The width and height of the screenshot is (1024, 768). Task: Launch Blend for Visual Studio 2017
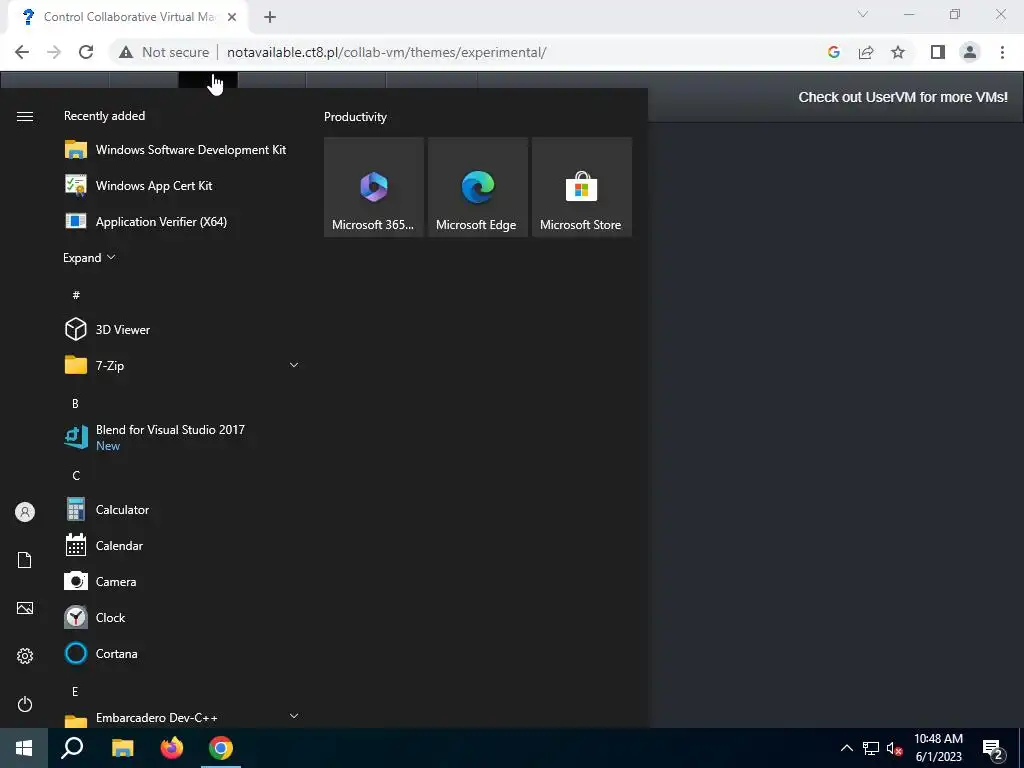coord(182,437)
